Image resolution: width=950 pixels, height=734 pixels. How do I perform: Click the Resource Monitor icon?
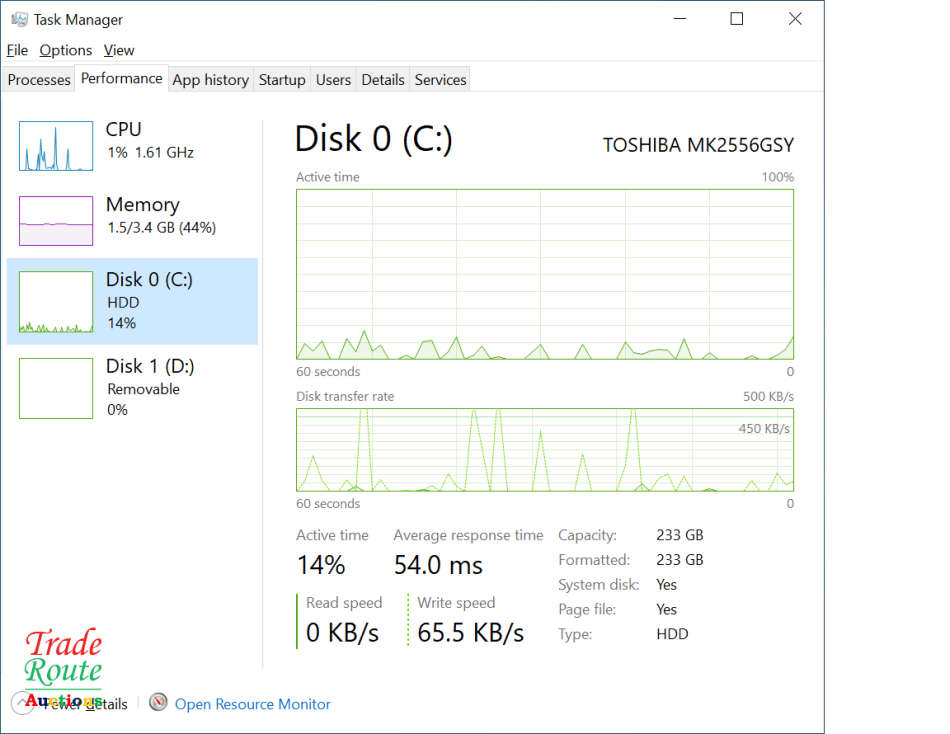(x=158, y=703)
